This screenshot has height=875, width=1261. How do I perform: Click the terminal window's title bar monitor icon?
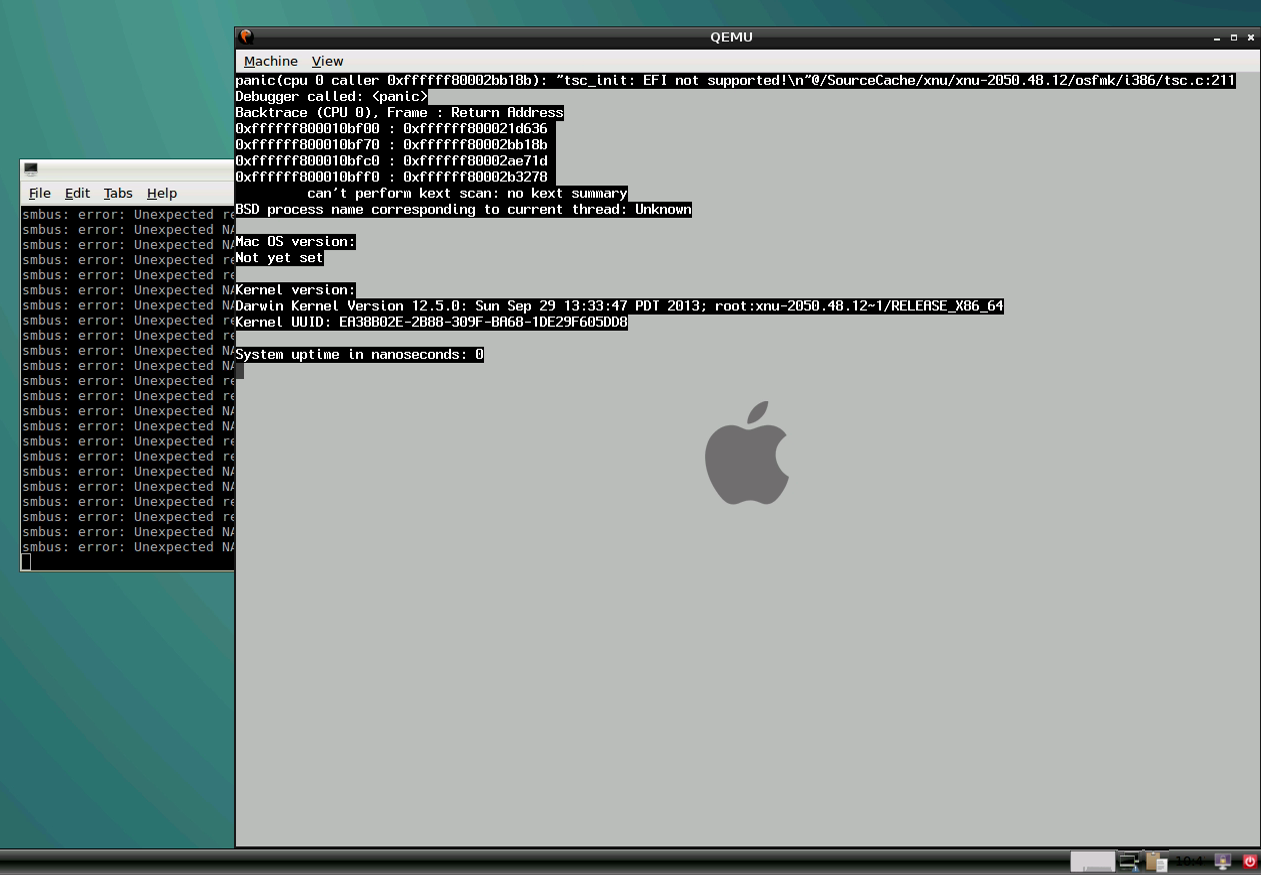pos(31,169)
